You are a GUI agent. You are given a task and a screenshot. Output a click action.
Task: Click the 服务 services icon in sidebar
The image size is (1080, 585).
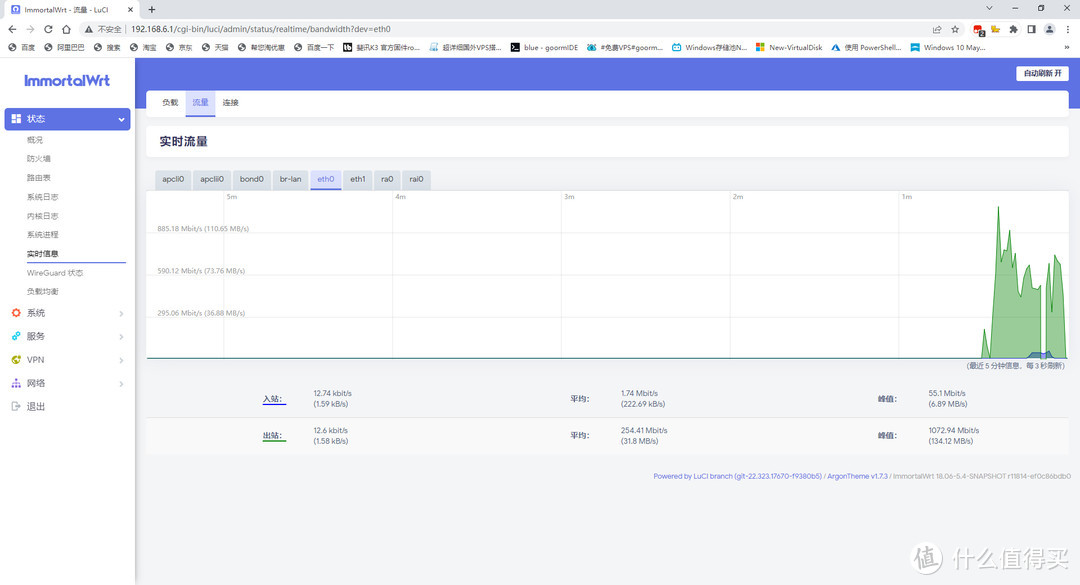(x=16, y=336)
